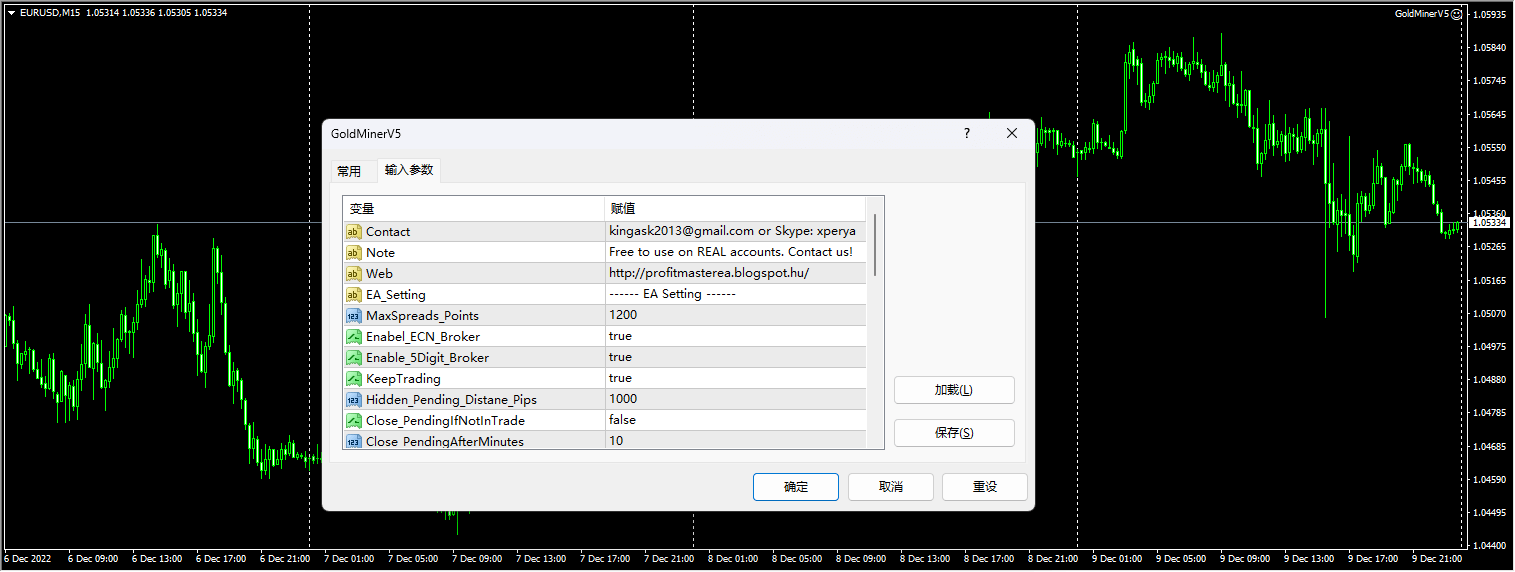Select the Close_PendingAfterMinutes variable name
This screenshot has width=1515, height=572.
tap(445, 441)
